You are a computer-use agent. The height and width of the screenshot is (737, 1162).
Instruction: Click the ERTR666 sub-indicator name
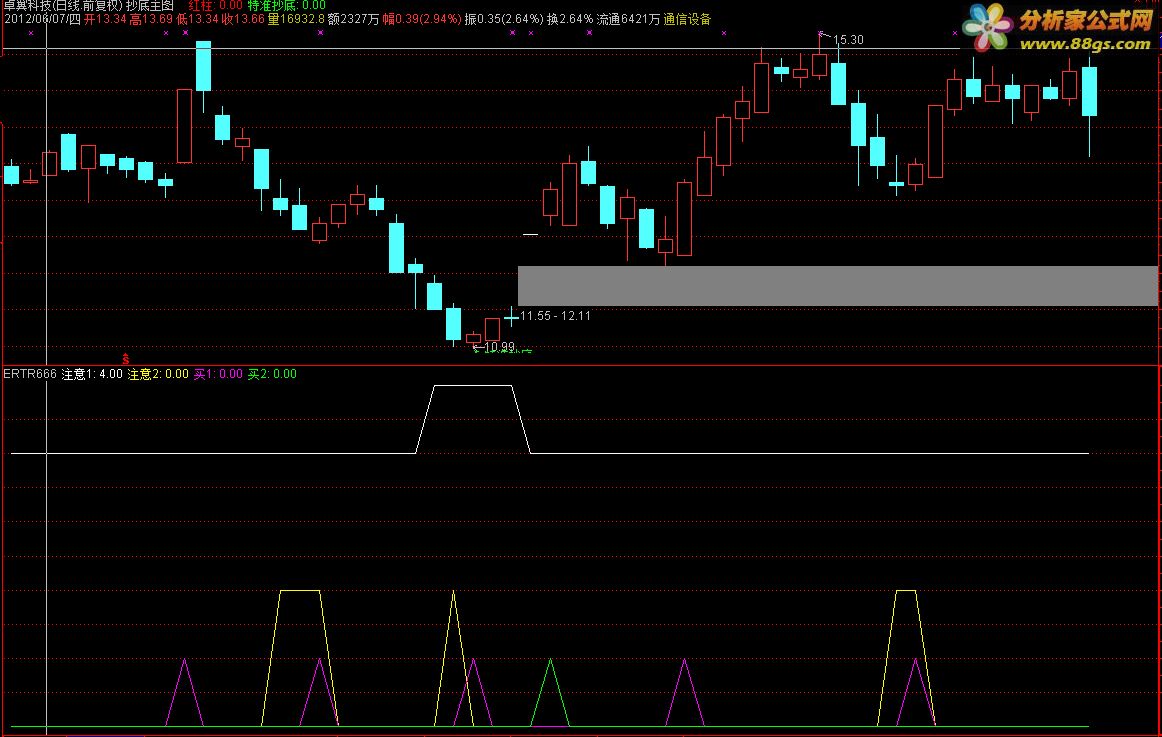pyautogui.click(x=30, y=374)
